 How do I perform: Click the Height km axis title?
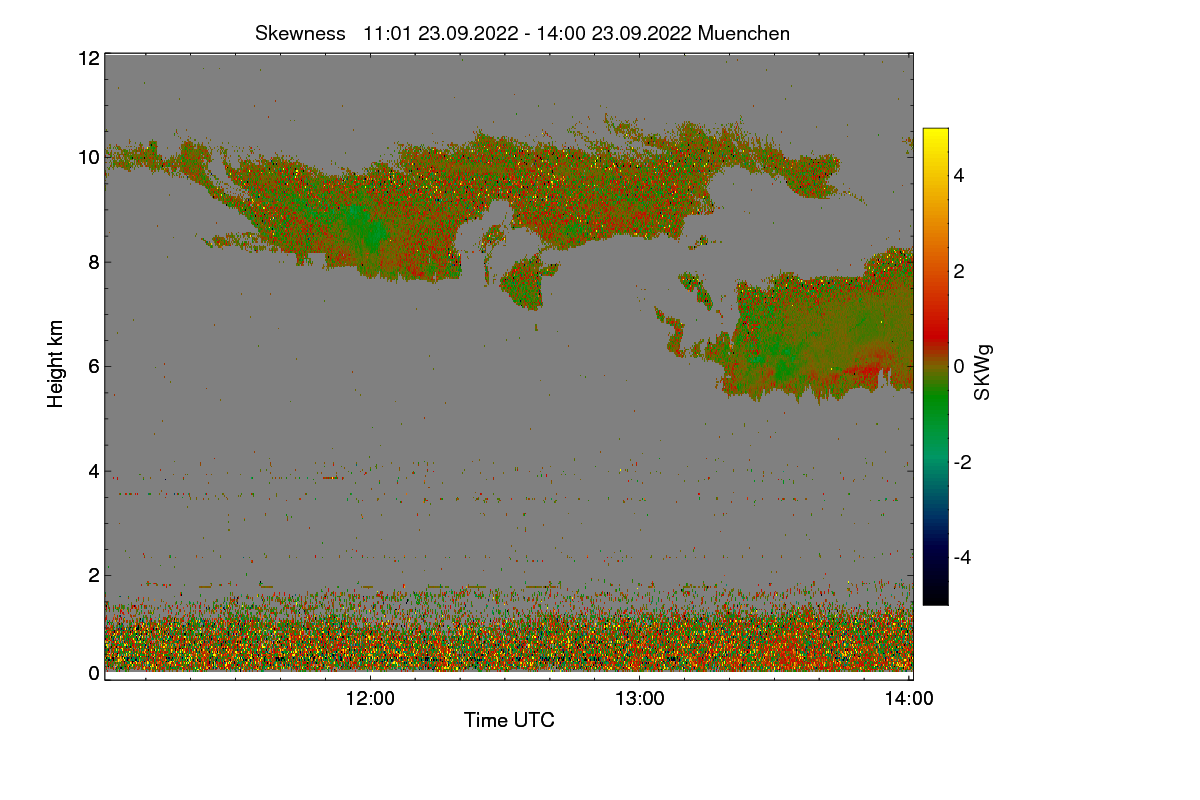(x=56, y=363)
